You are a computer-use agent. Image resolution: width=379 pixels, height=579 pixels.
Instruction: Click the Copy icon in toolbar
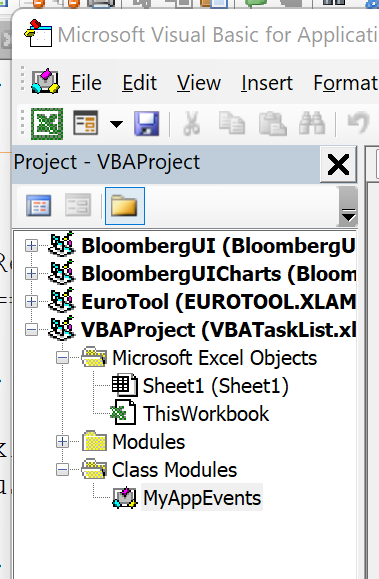(x=232, y=123)
